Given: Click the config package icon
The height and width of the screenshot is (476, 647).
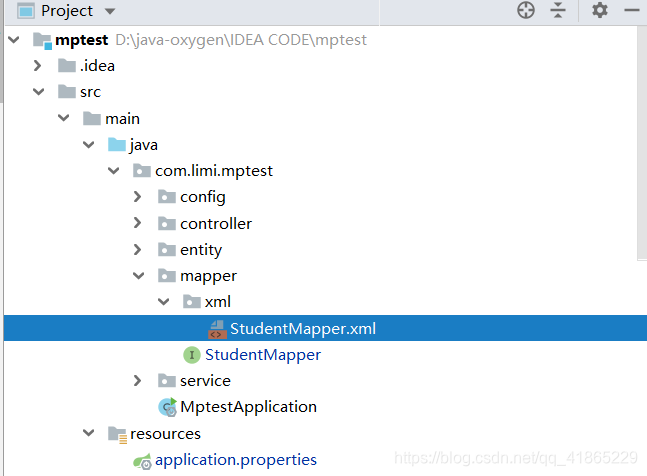Looking at the screenshot, I should click(167, 197).
